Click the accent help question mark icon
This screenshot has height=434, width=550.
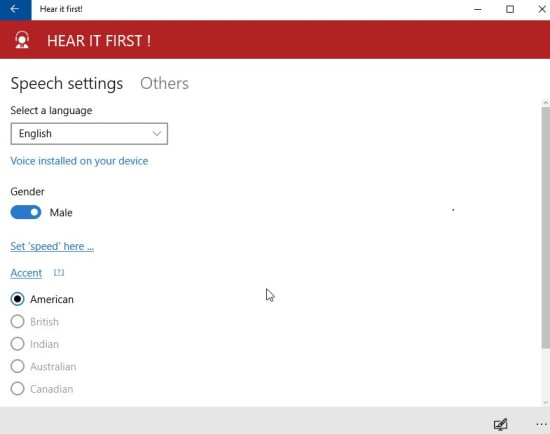[x=59, y=272]
